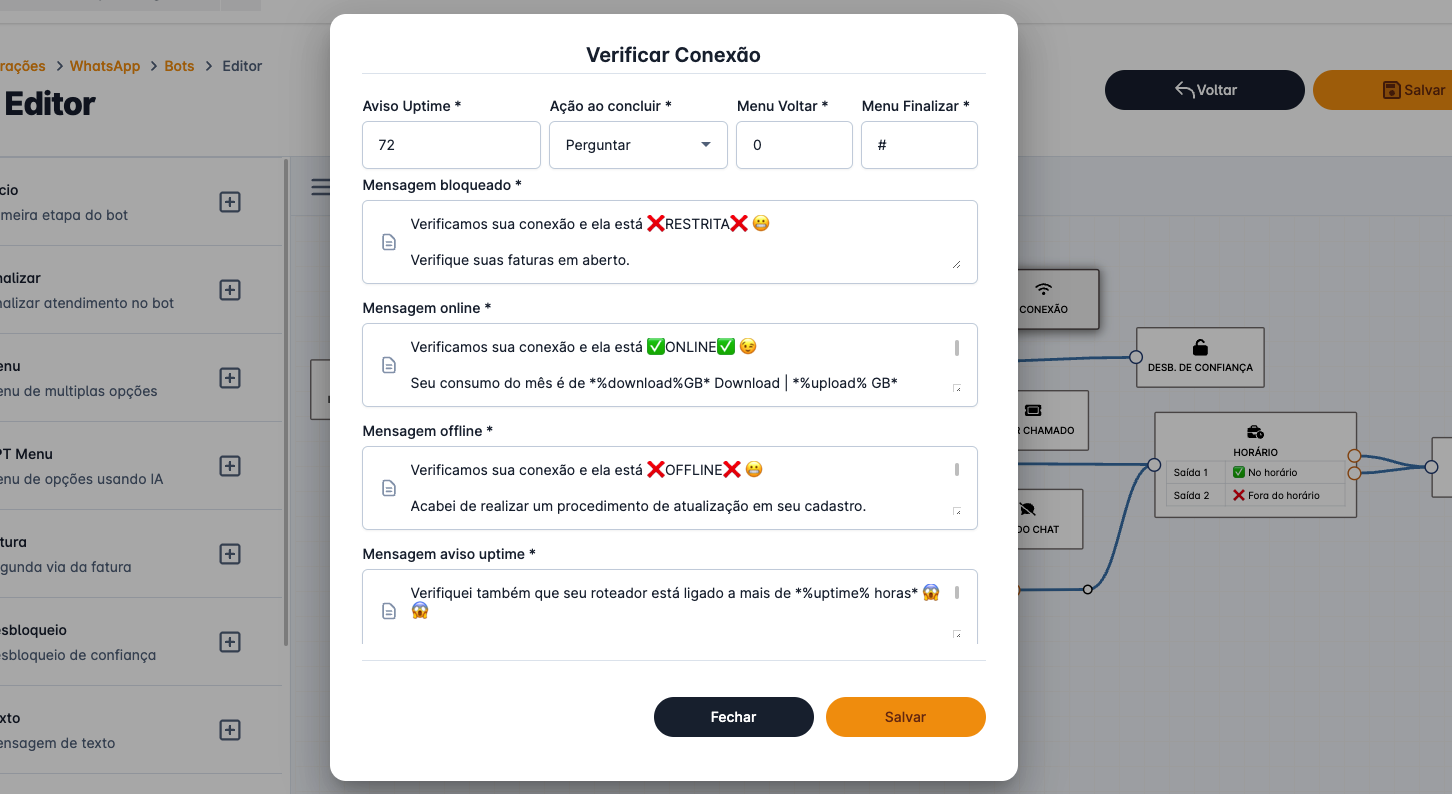Click the resize handle of Mensagem bloqueado textarea

[956, 264]
